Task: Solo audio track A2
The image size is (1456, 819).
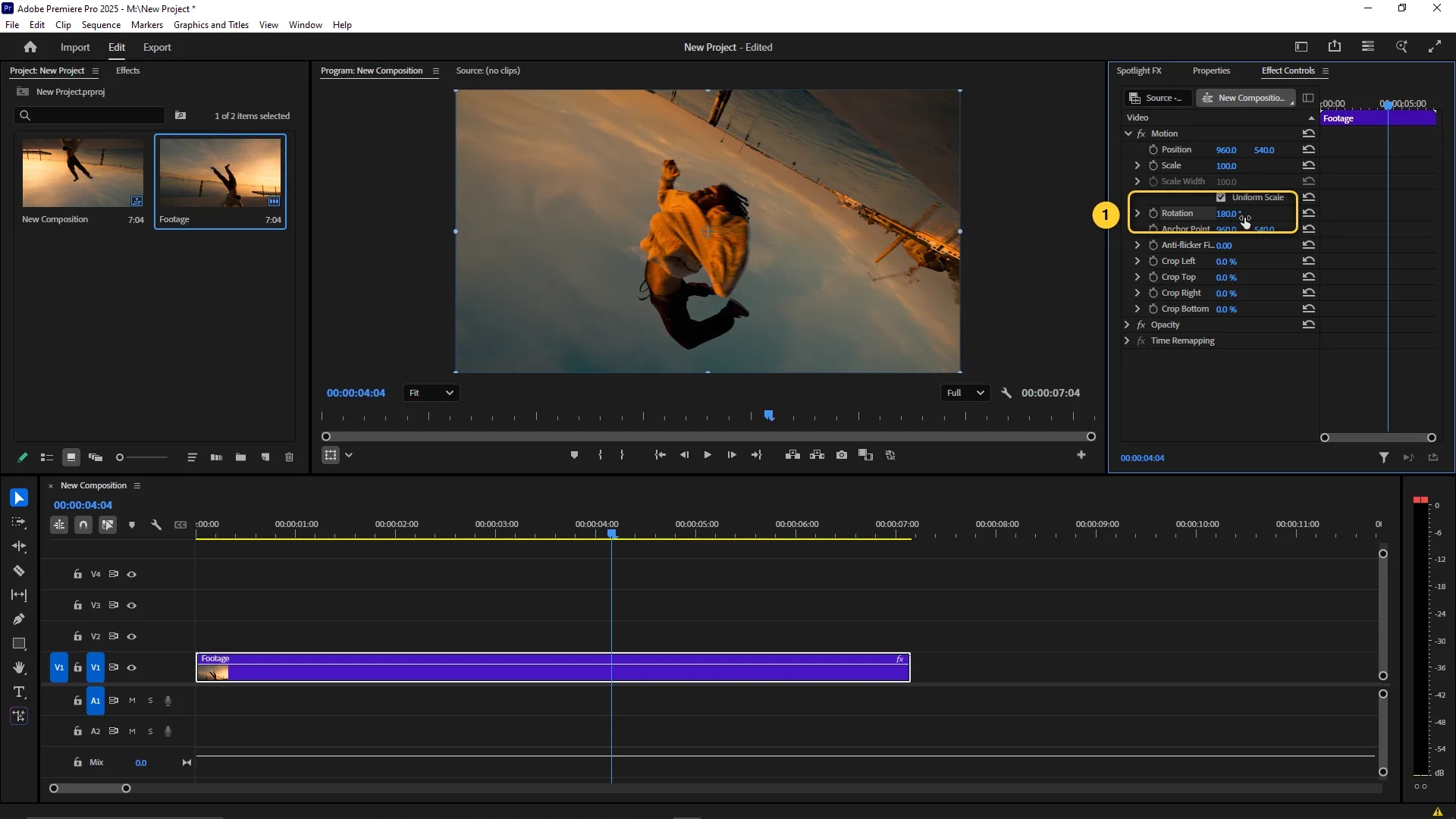Action: click(150, 732)
